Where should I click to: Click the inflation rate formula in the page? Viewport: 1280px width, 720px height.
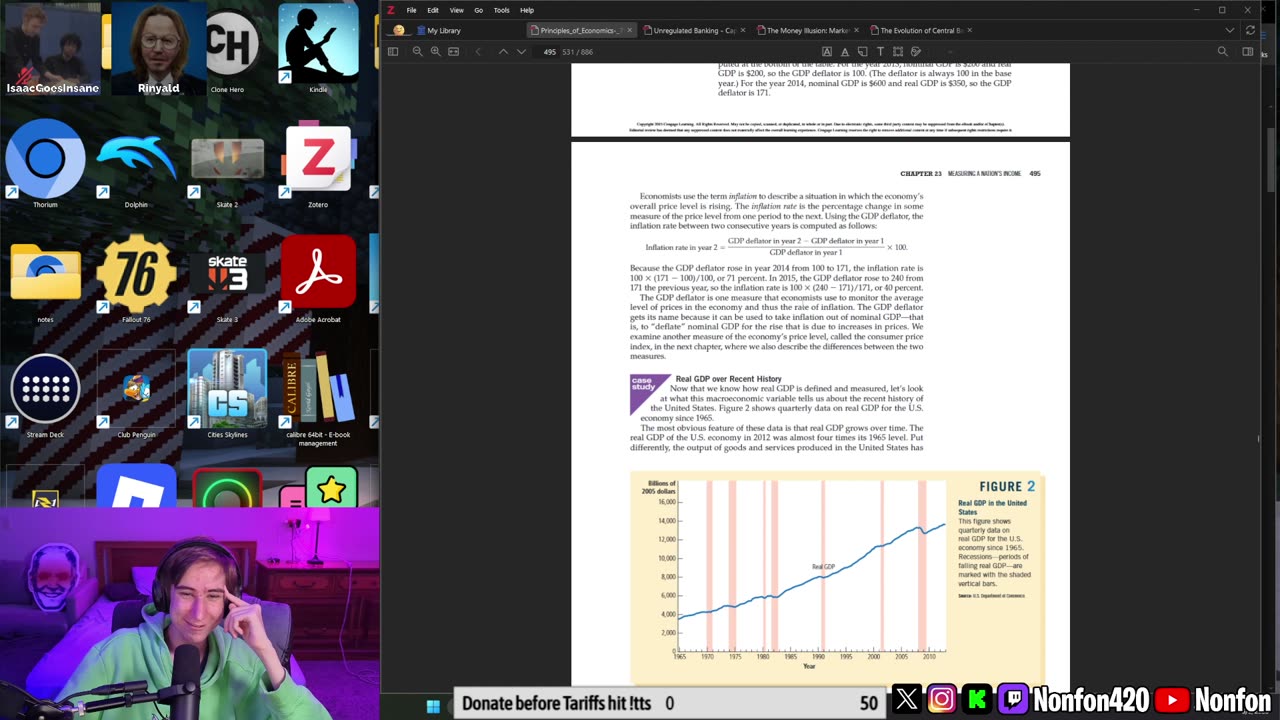[x=776, y=246]
